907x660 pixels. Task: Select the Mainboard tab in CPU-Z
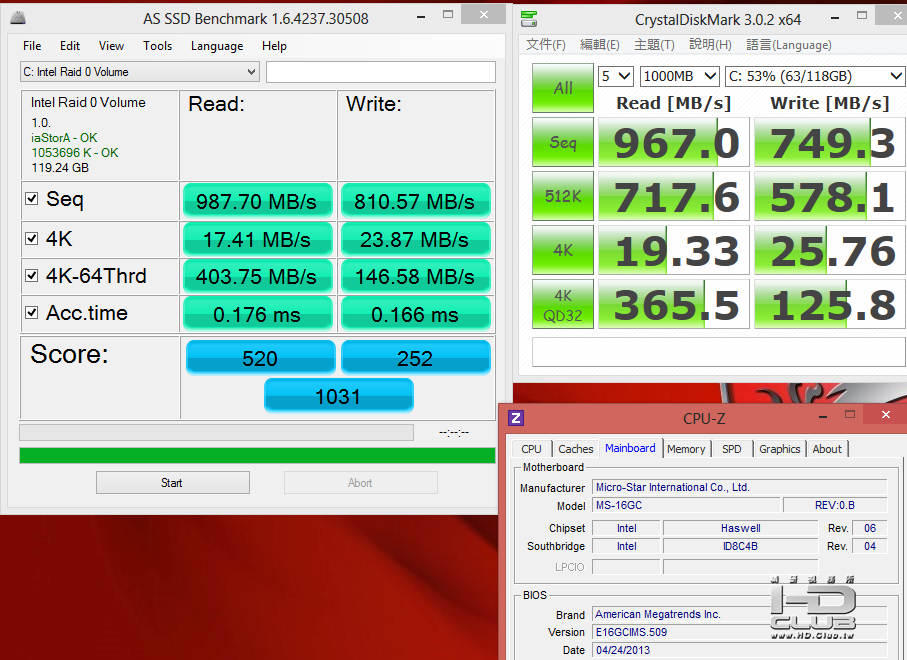[630, 448]
